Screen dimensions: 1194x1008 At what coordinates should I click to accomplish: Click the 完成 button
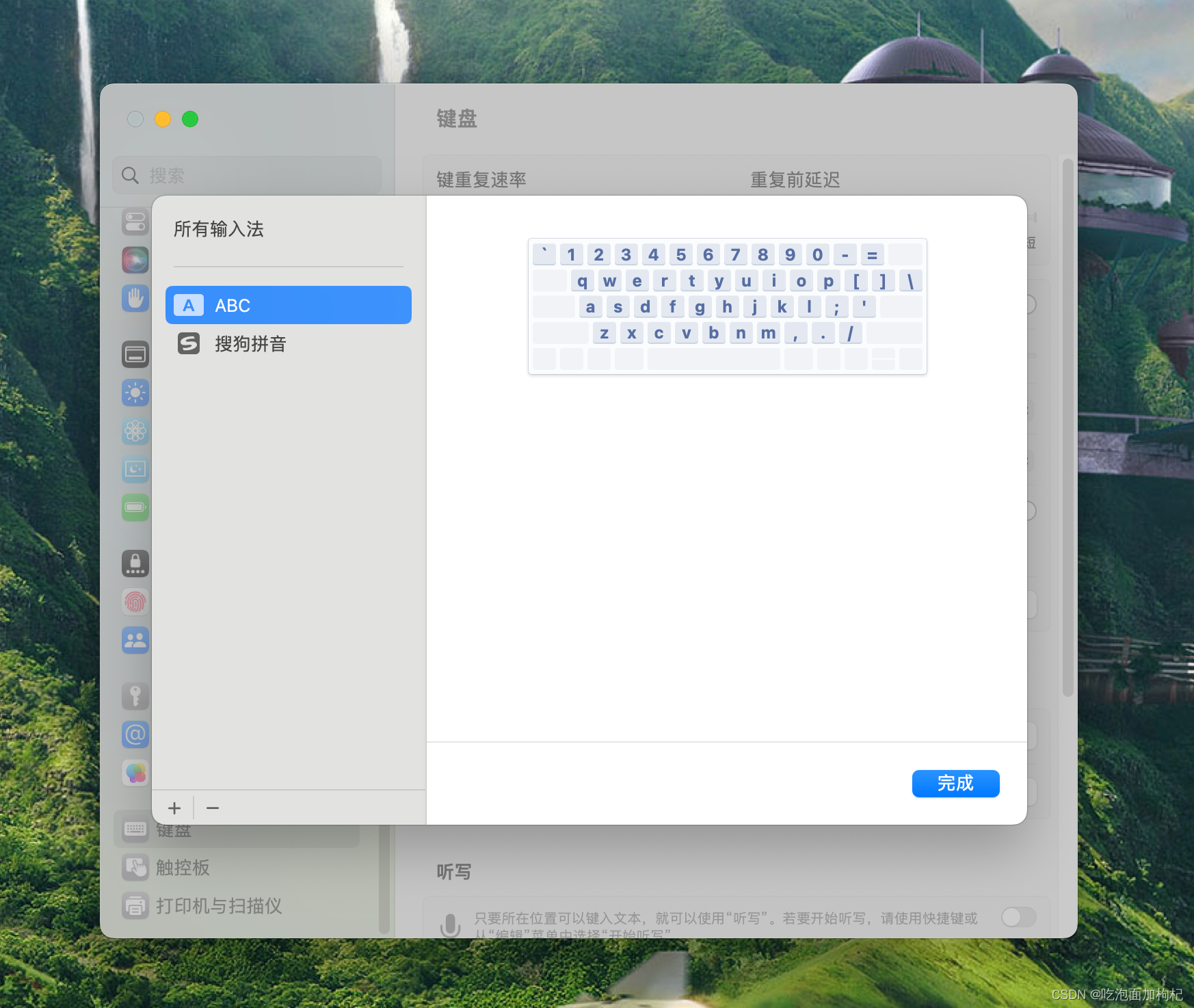(x=955, y=784)
